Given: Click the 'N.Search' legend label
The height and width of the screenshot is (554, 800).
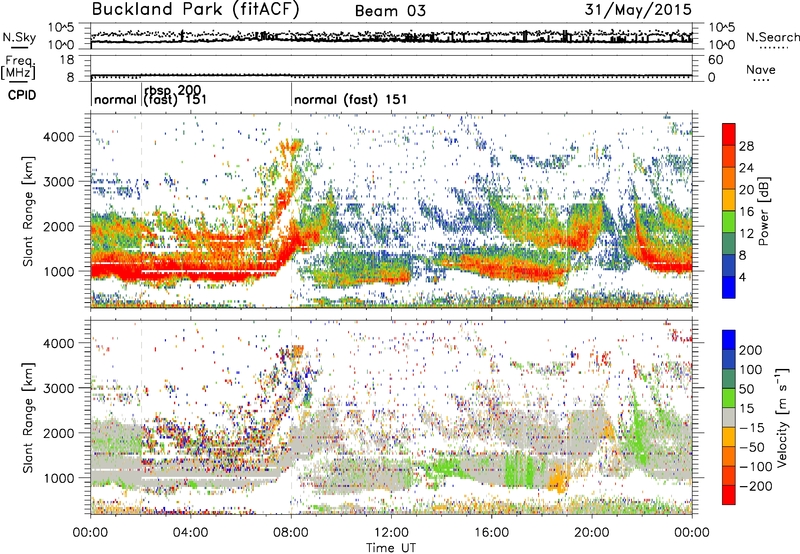Looking at the screenshot, I should pyautogui.click(x=772, y=37).
